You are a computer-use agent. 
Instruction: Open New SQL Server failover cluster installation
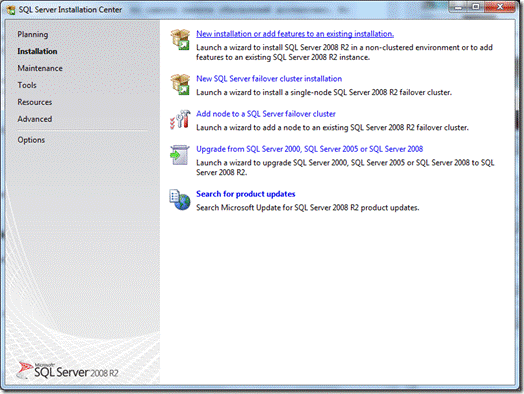pyautogui.click(x=269, y=79)
